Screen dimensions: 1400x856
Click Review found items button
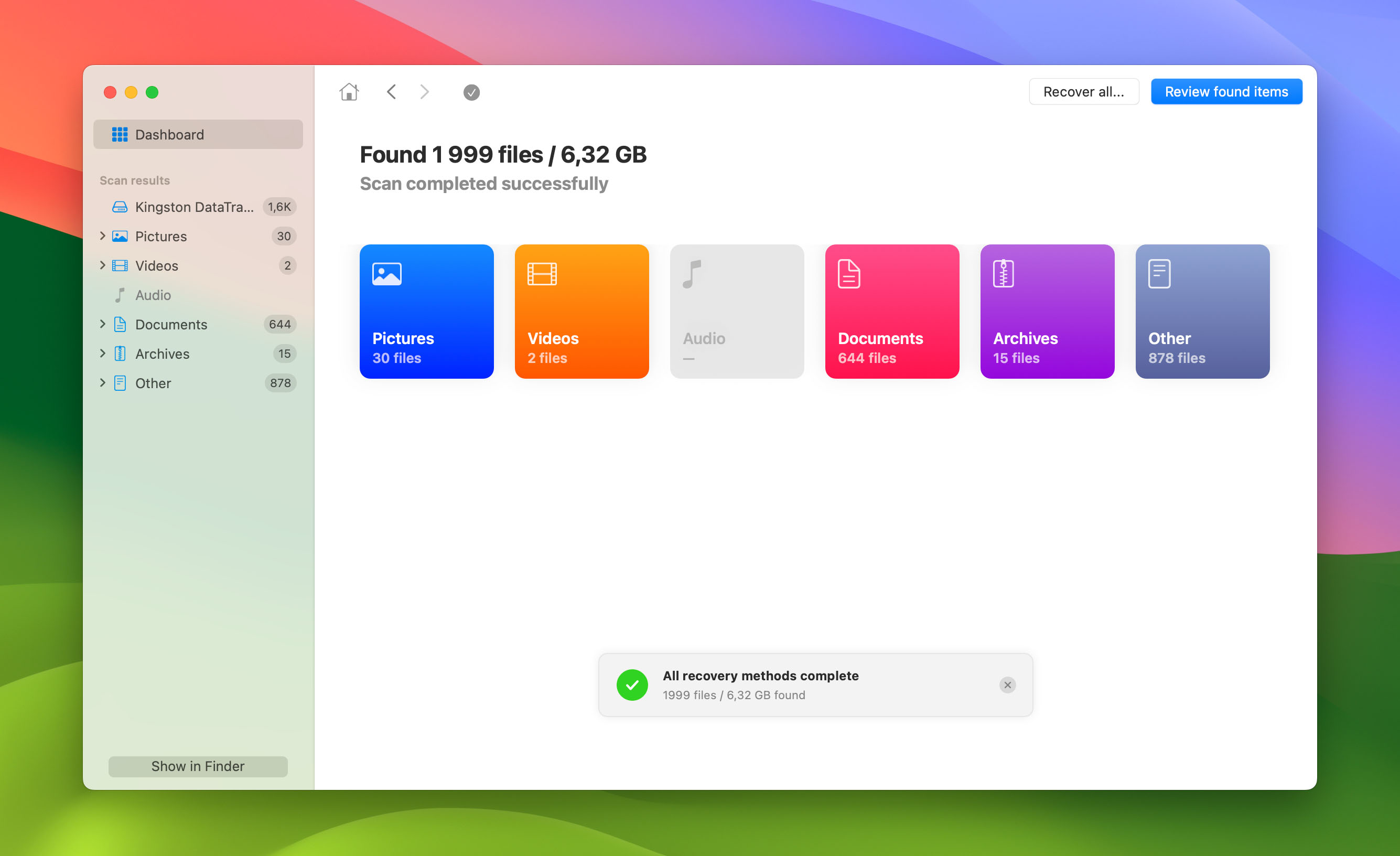pyautogui.click(x=1226, y=91)
